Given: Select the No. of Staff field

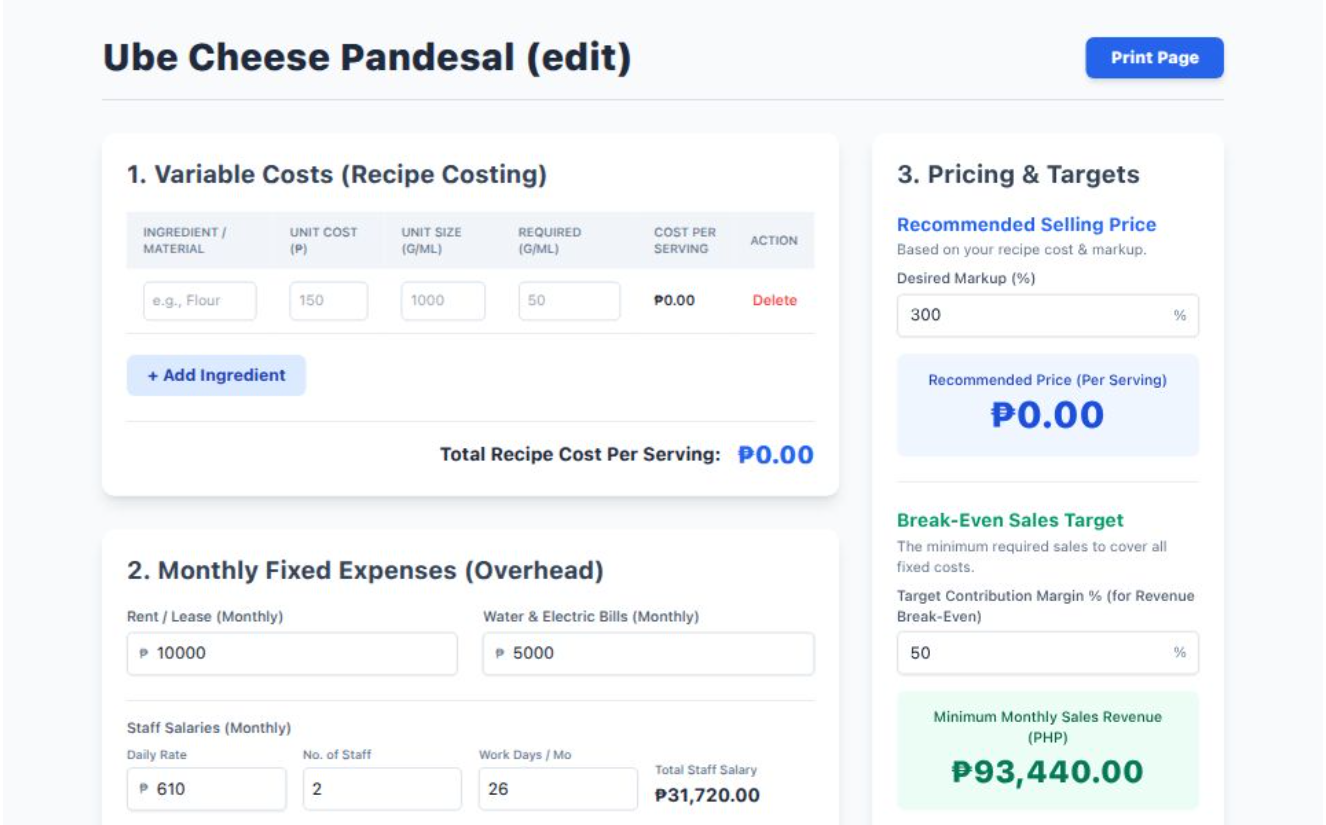Looking at the screenshot, I should 381,789.
